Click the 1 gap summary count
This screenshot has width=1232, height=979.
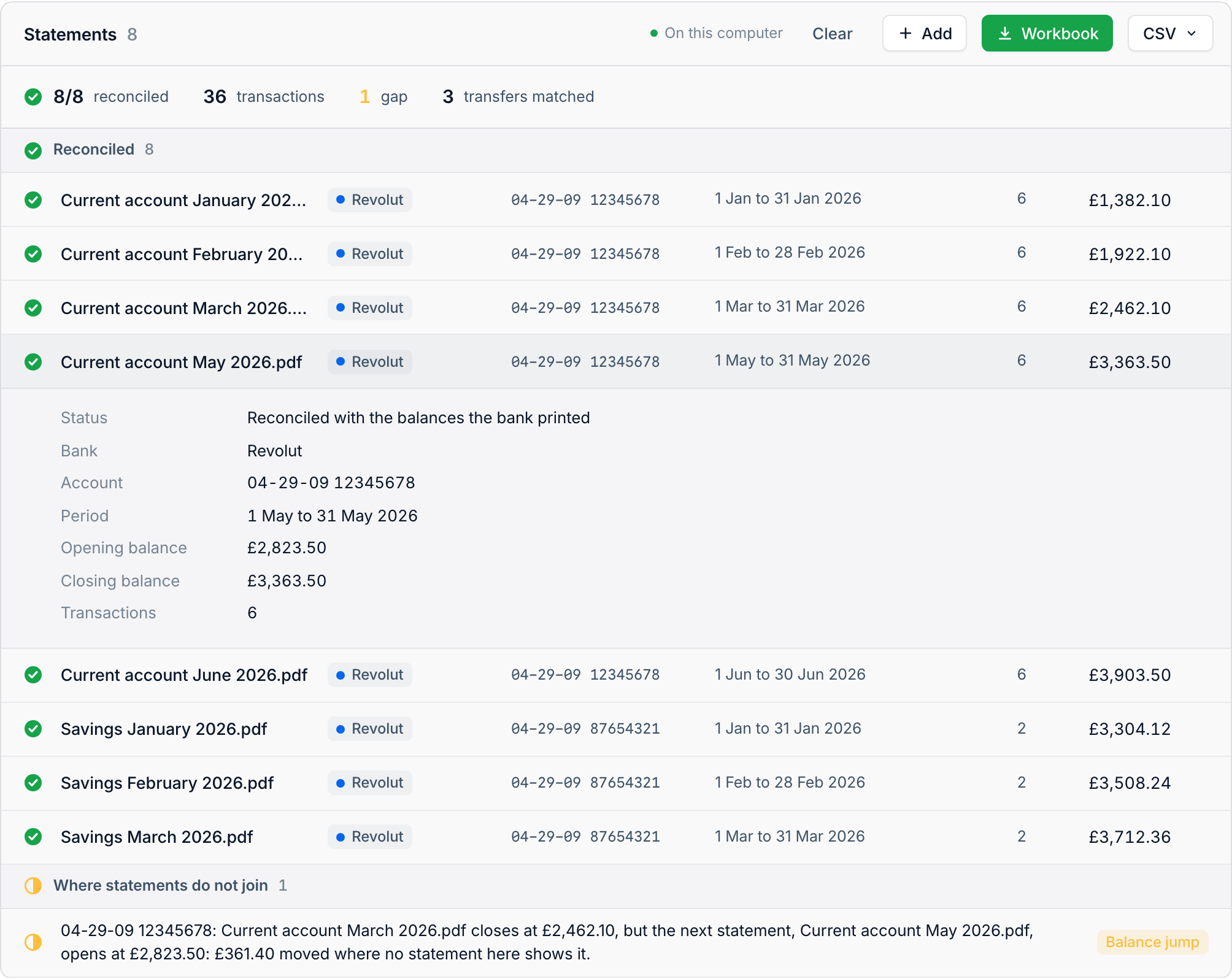click(x=383, y=97)
